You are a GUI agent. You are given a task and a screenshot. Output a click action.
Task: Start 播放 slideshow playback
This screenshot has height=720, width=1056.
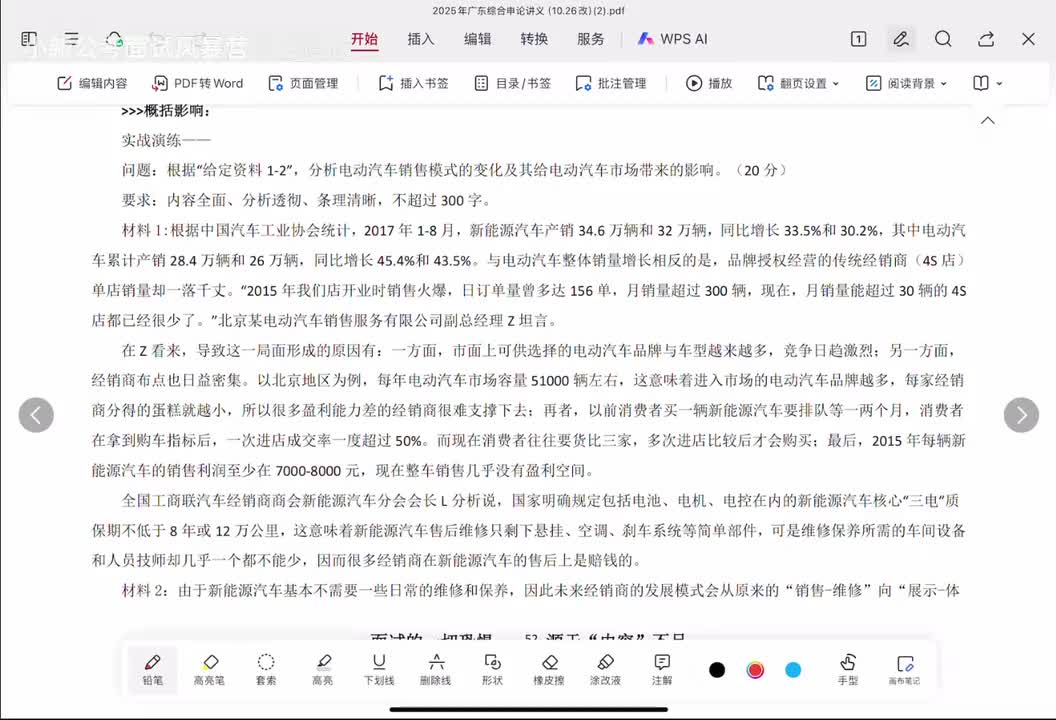709,84
